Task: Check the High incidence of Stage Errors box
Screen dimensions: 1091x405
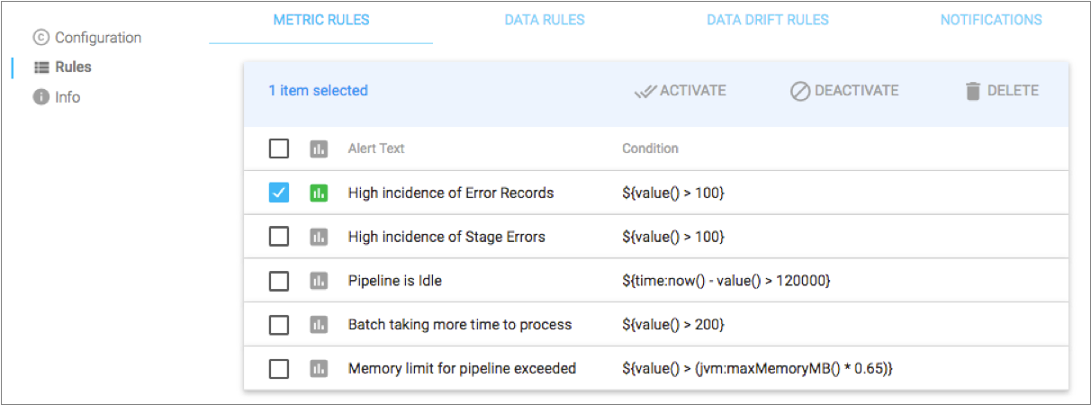Action: click(x=279, y=237)
